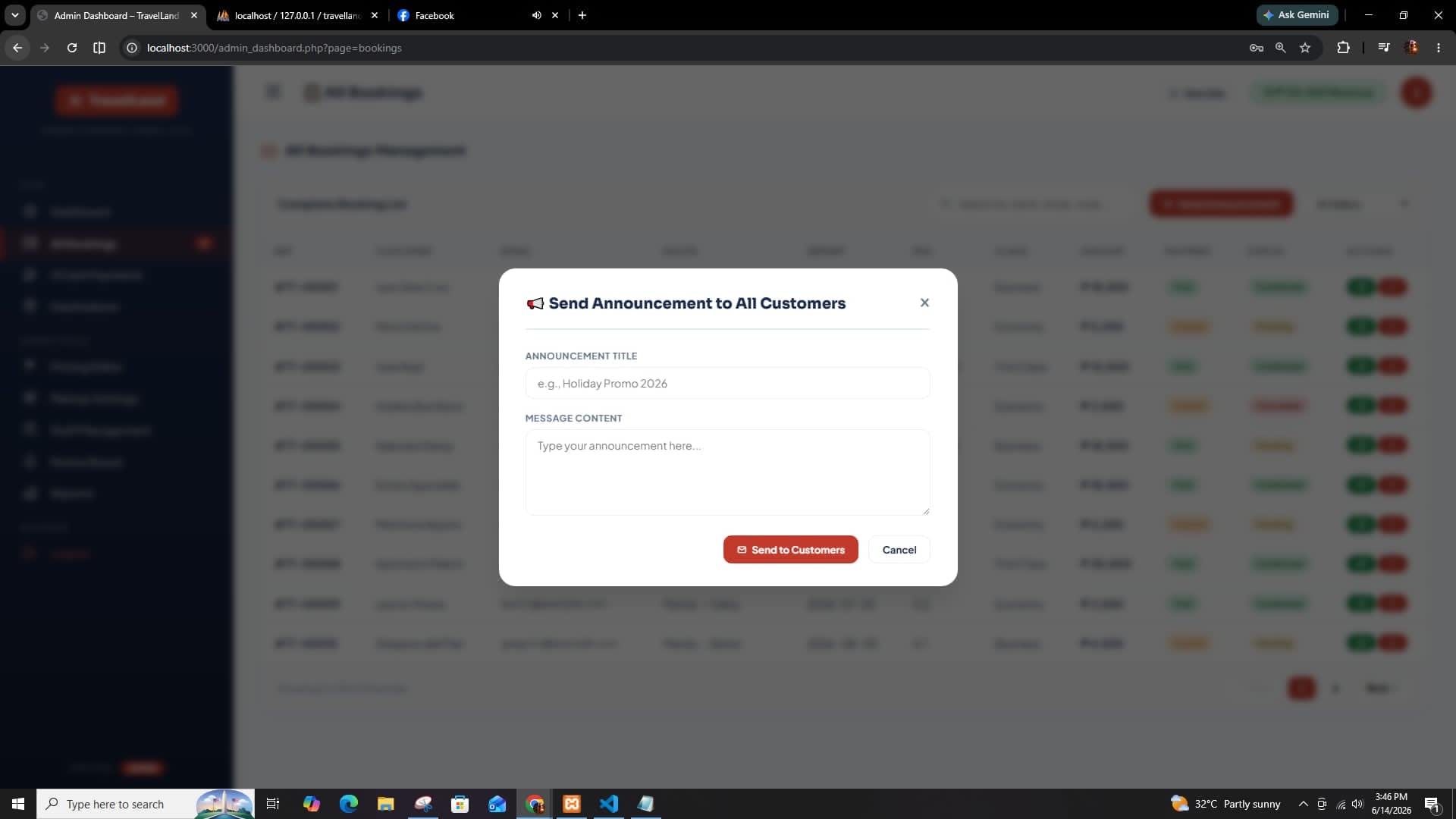Open the saved passwords key icon
Image resolution: width=1456 pixels, height=819 pixels.
[x=1257, y=48]
